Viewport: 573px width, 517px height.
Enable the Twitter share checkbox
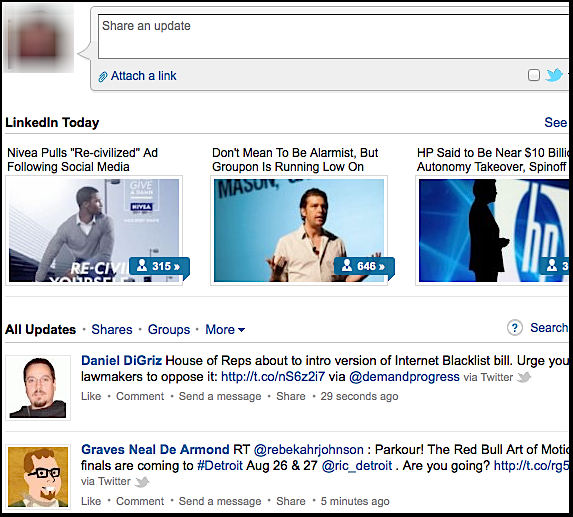coord(534,75)
